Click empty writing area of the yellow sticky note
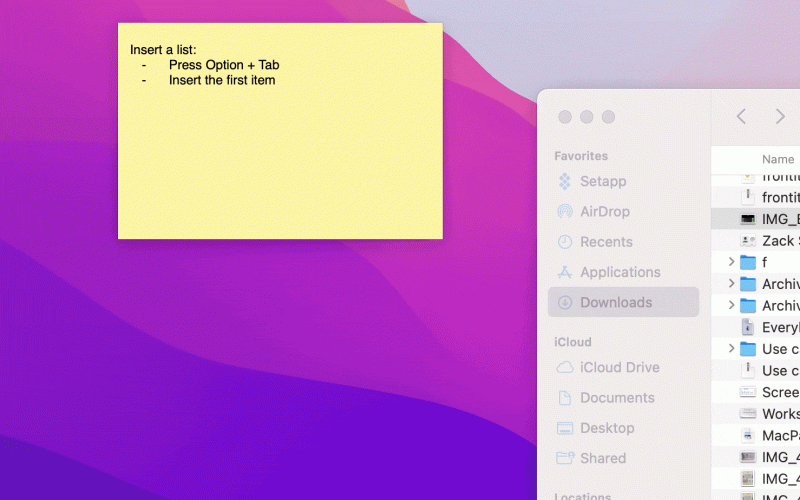Screen dimensions: 800x500 [280, 163]
